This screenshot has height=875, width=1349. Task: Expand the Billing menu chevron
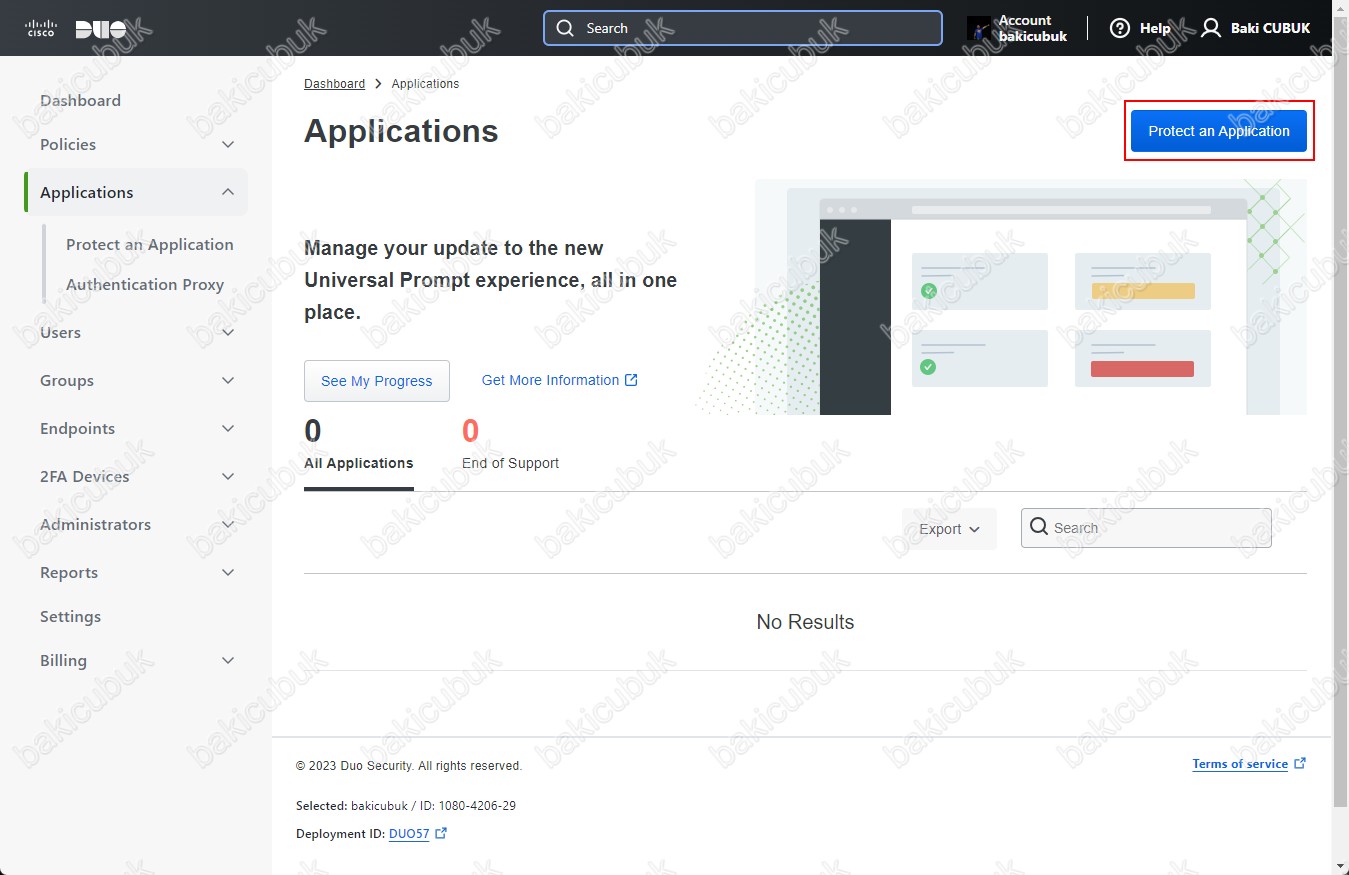228,661
